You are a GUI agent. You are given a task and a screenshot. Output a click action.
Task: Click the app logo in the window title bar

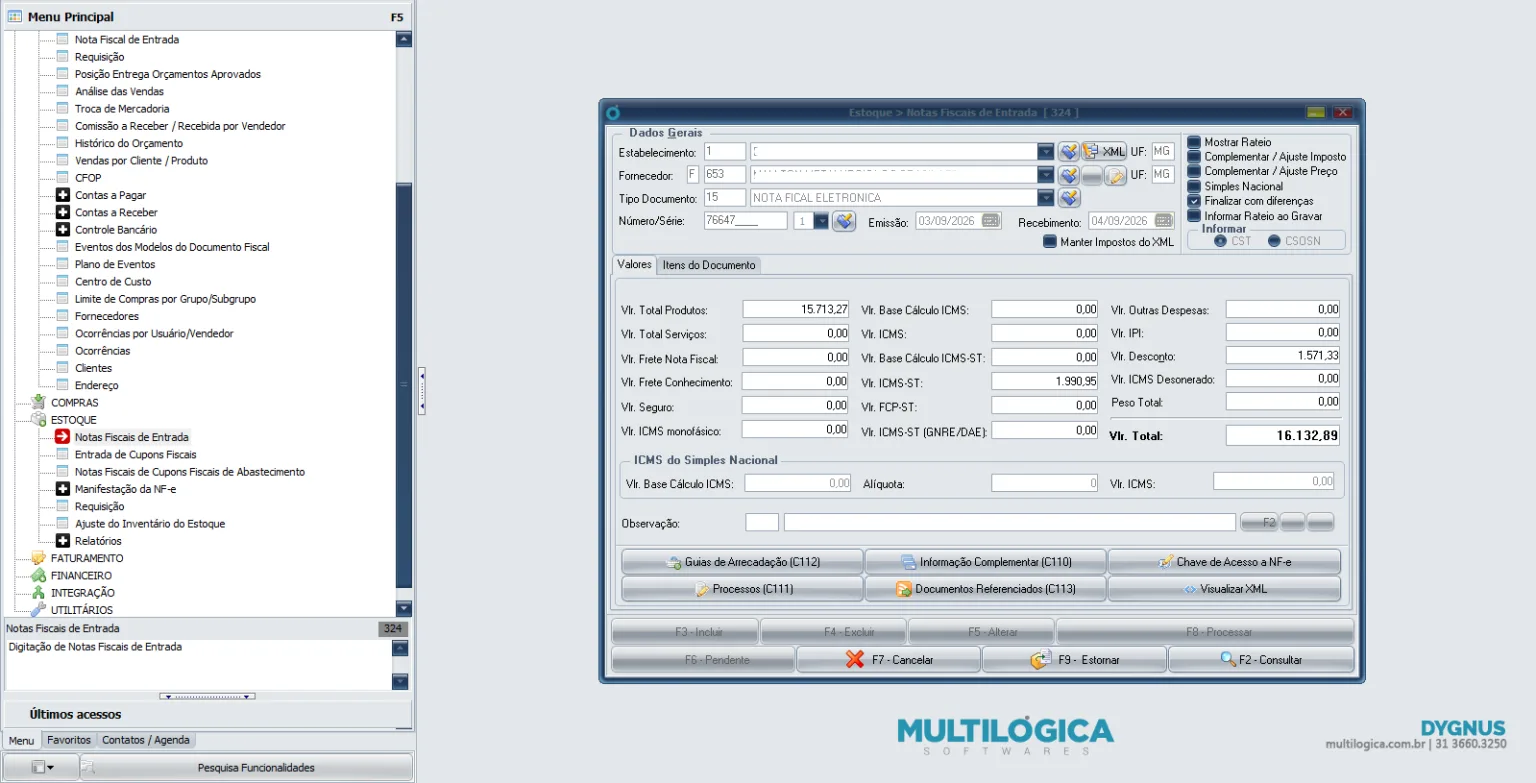click(614, 112)
